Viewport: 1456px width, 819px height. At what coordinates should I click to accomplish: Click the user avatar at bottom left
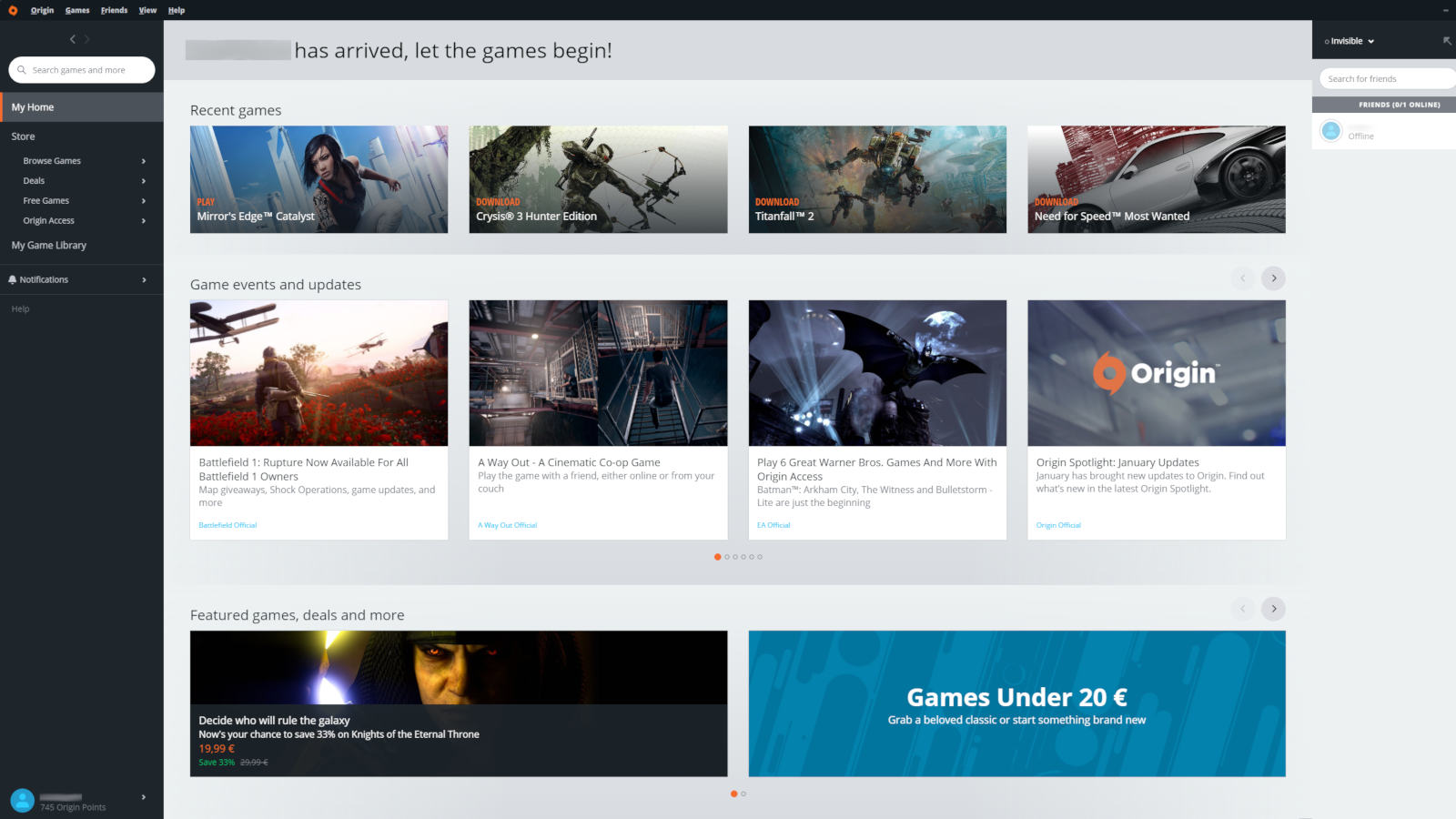[x=22, y=800]
